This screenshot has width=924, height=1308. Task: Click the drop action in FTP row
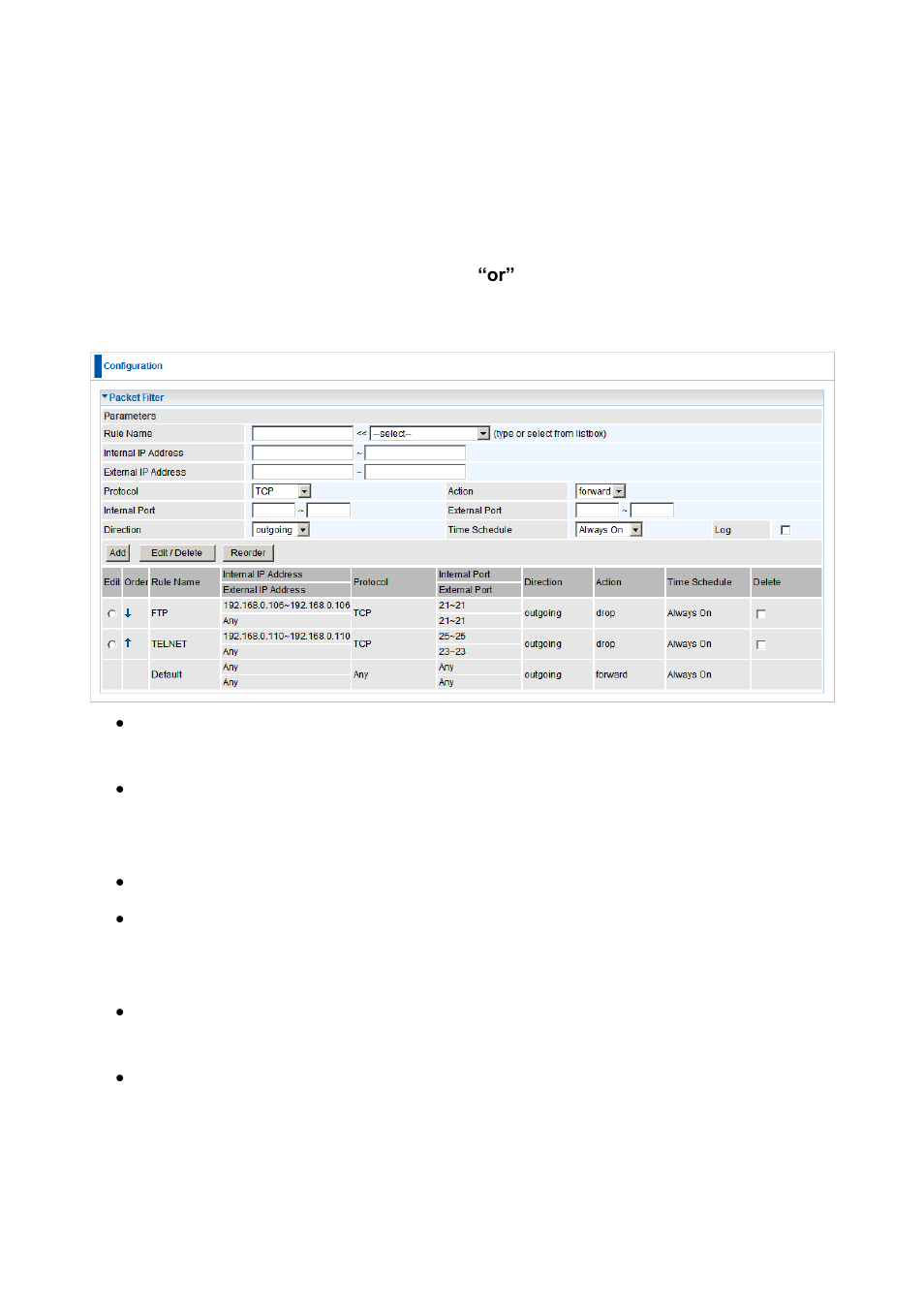[605, 613]
